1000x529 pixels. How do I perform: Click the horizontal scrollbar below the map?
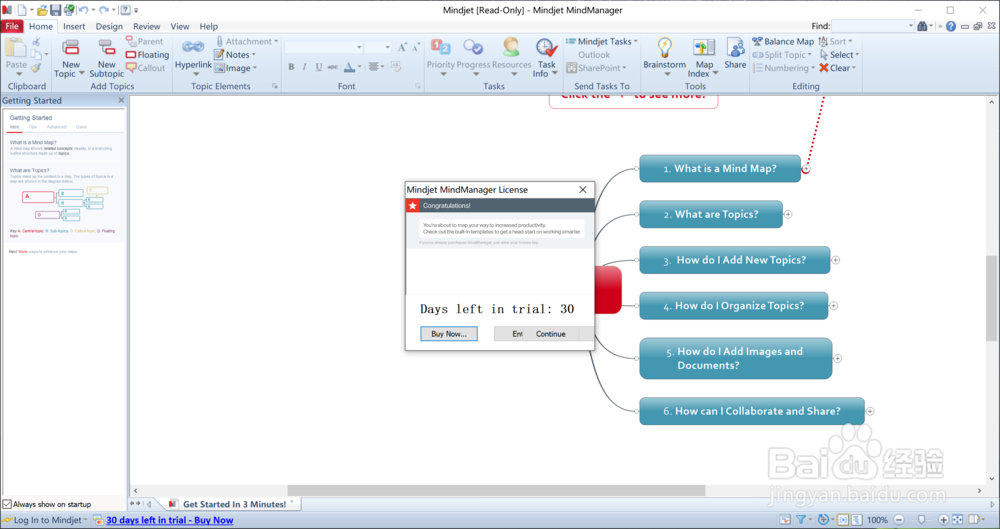tap(496, 491)
